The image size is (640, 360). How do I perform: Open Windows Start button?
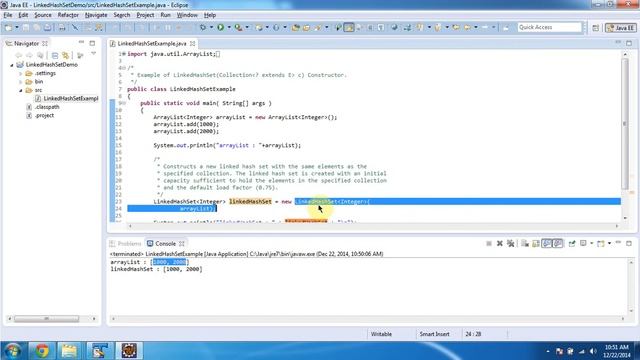(13, 351)
